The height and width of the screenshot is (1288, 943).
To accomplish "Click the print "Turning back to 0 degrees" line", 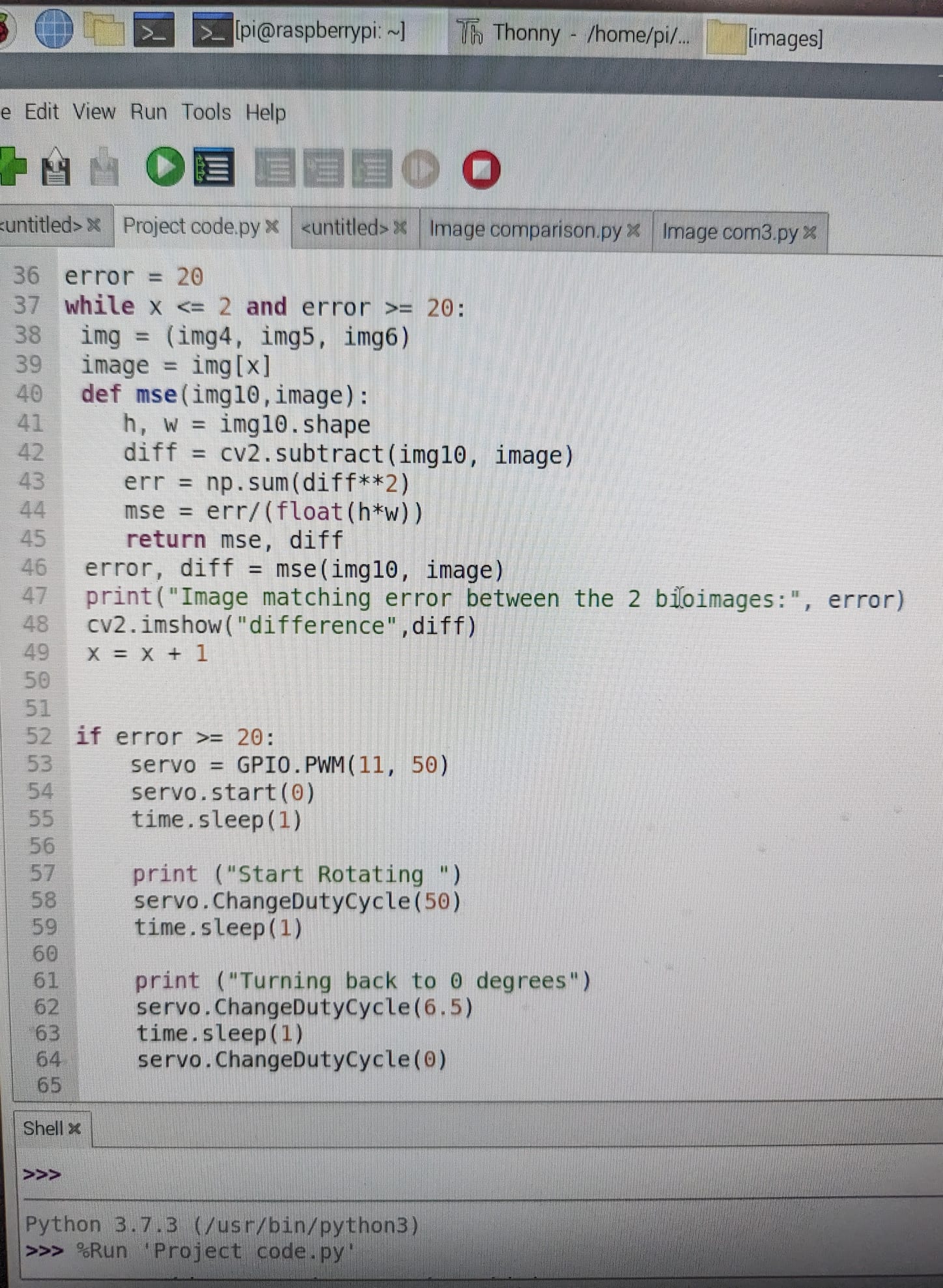I will point(363,980).
